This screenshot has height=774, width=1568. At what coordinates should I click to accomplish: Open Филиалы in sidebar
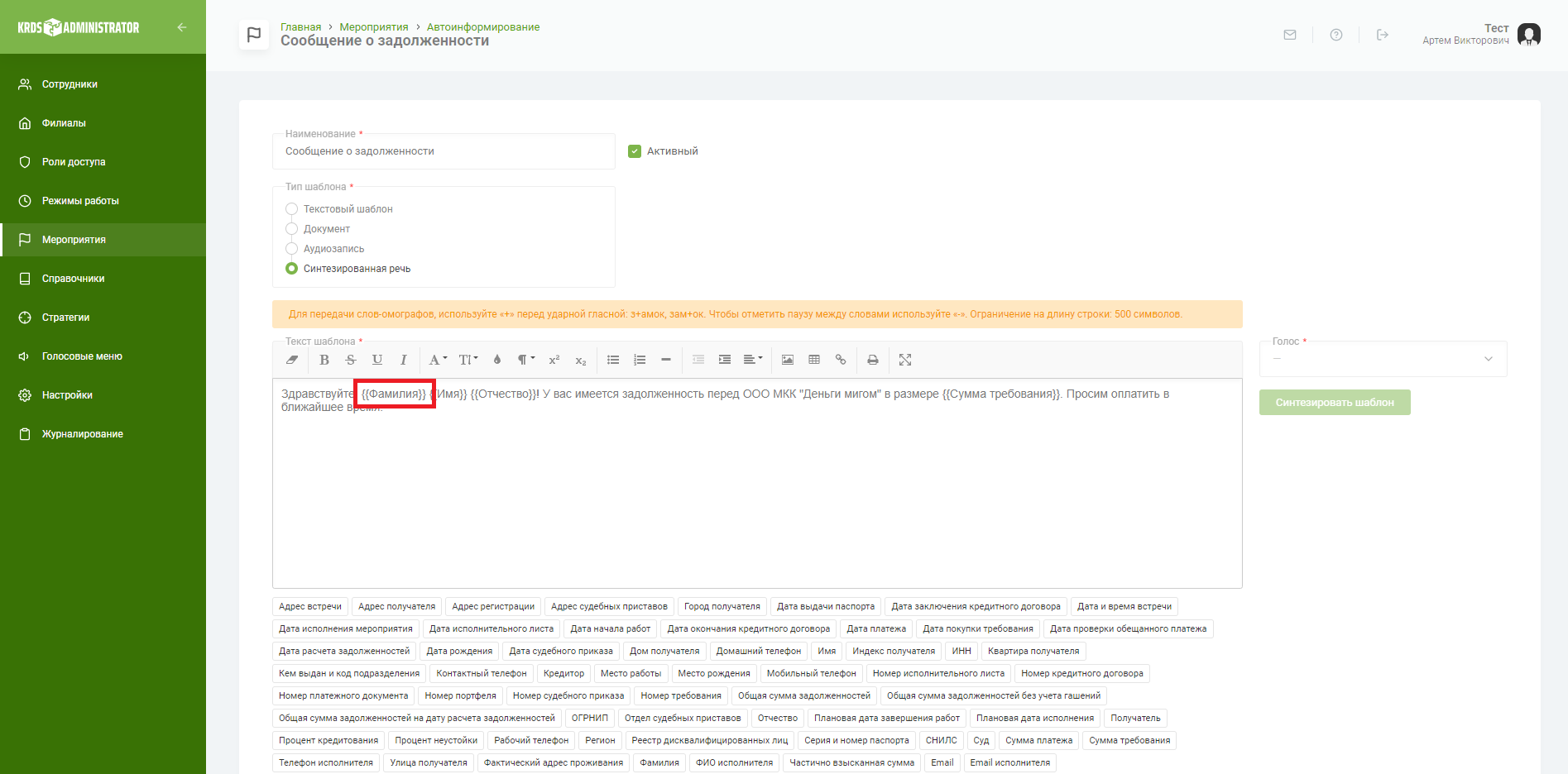[x=103, y=123]
